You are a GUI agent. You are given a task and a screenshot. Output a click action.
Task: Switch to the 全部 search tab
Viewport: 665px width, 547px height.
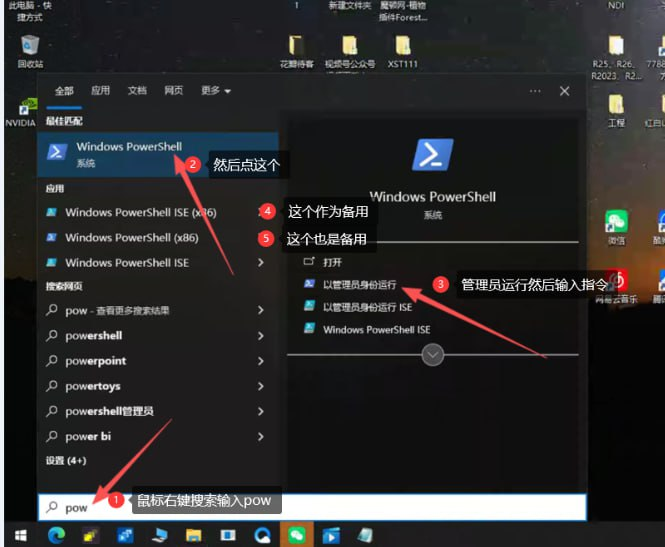[x=64, y=91]
